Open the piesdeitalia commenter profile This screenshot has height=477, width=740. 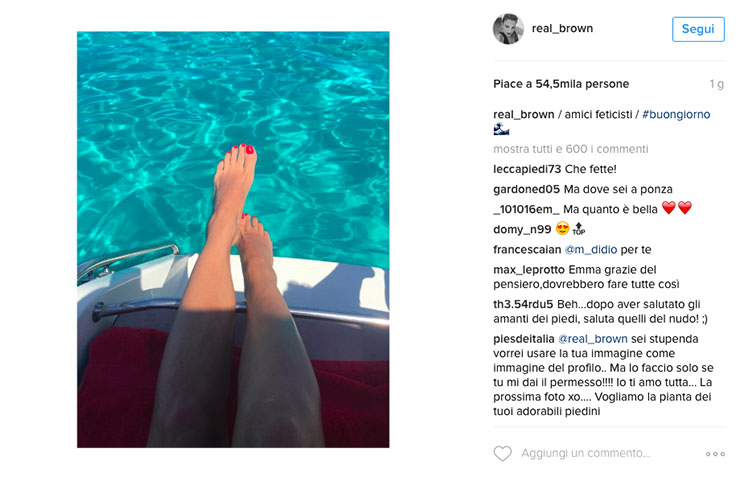point(524,340)
